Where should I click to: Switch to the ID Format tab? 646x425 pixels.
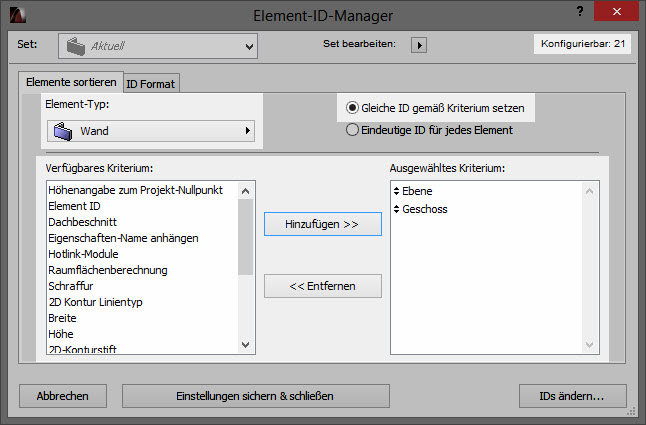(150, 84)
